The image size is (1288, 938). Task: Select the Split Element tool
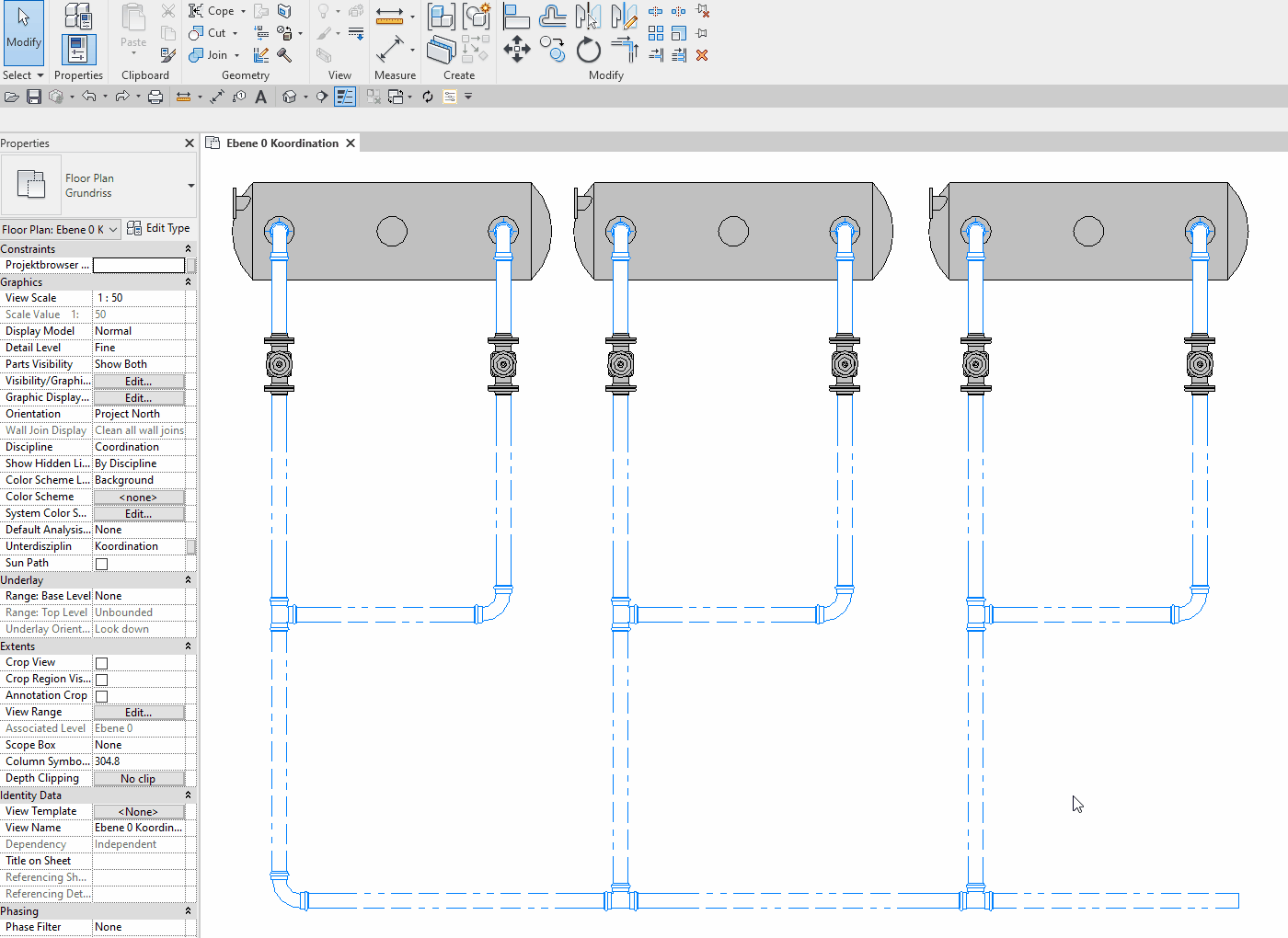655,11
